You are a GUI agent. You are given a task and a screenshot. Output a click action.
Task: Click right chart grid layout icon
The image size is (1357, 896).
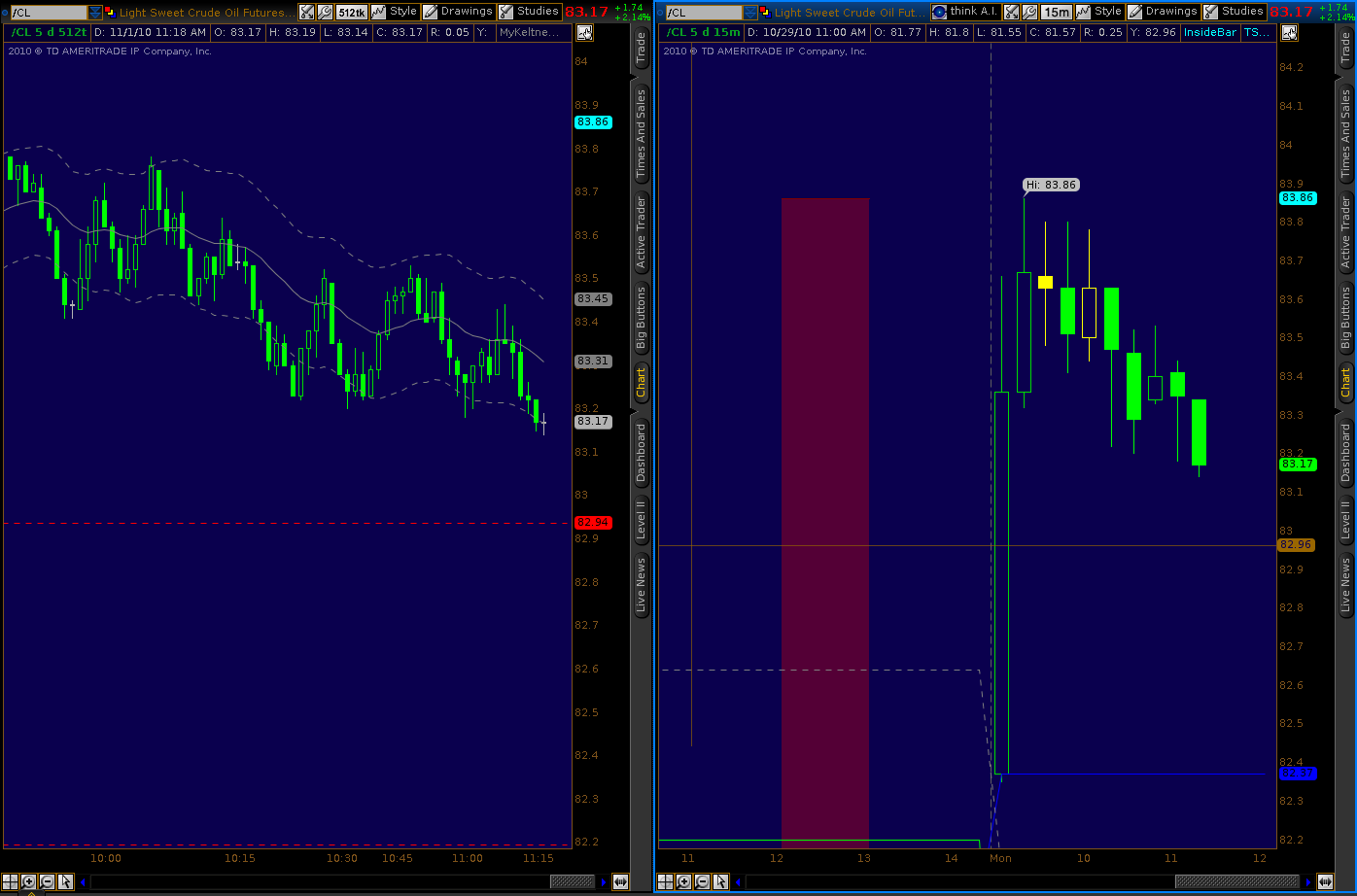(666, 882)
